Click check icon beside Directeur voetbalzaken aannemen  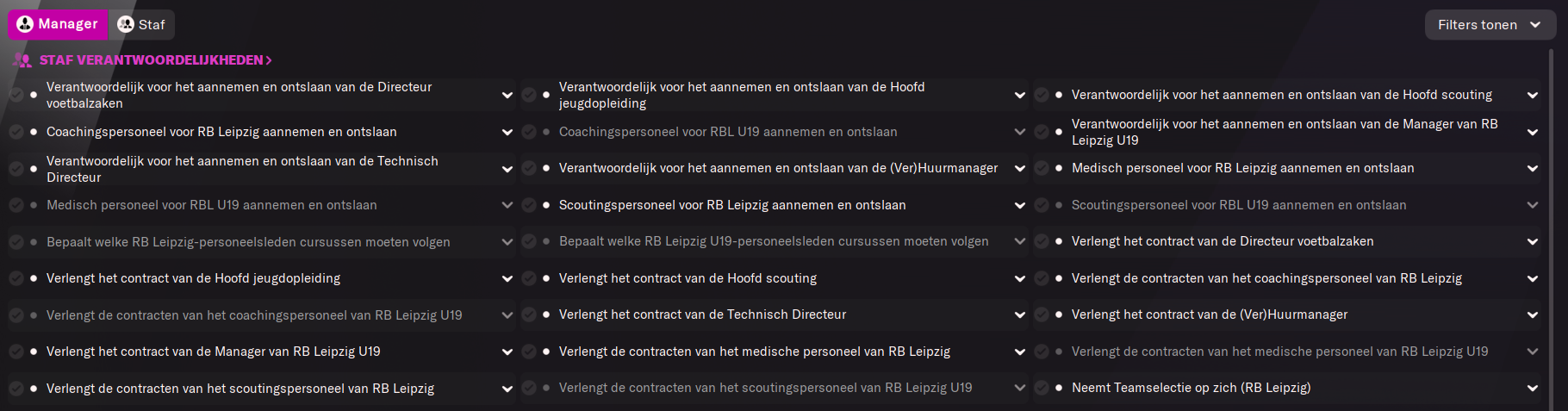(x=16, y=95)
